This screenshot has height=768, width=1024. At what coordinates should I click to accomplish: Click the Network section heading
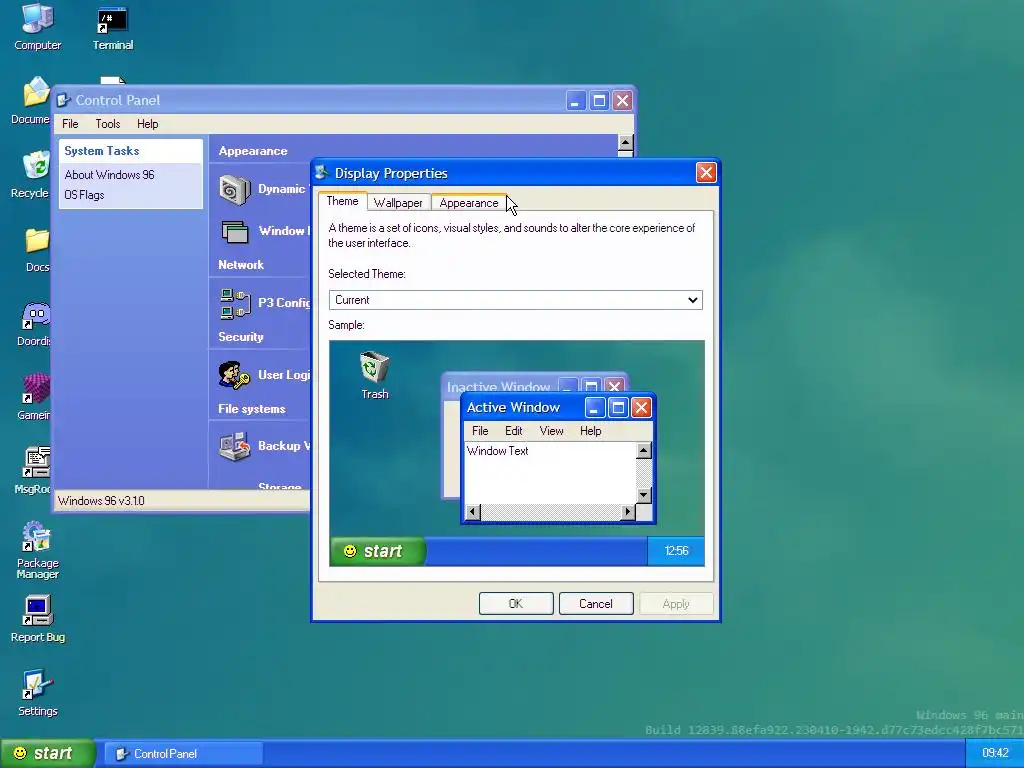[x=241, y=265]
